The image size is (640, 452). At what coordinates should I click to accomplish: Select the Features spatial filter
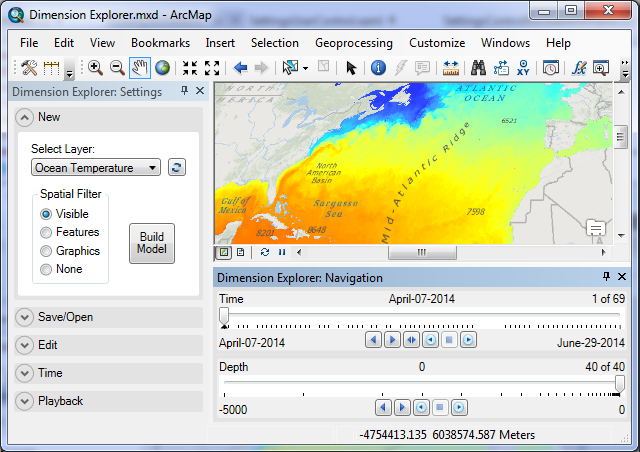click(x=46, y=232)
